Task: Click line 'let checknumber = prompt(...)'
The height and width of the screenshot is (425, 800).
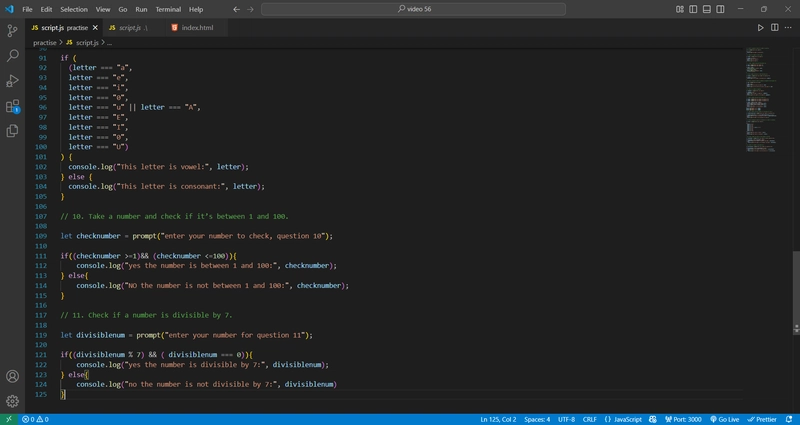Action: [x=196, y=236]
